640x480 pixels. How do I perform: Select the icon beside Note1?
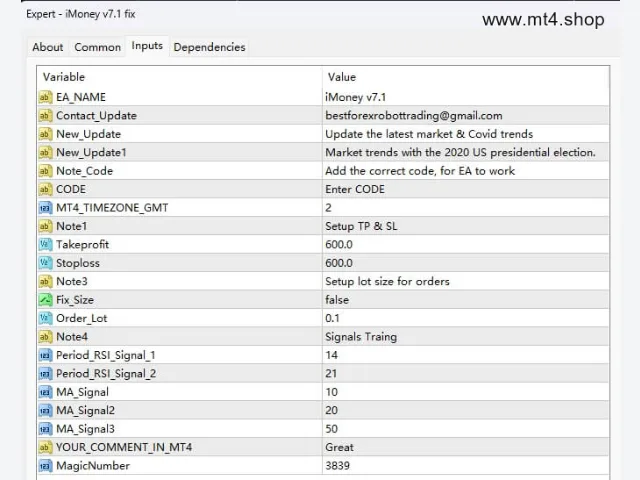click(x=45, y=226)
